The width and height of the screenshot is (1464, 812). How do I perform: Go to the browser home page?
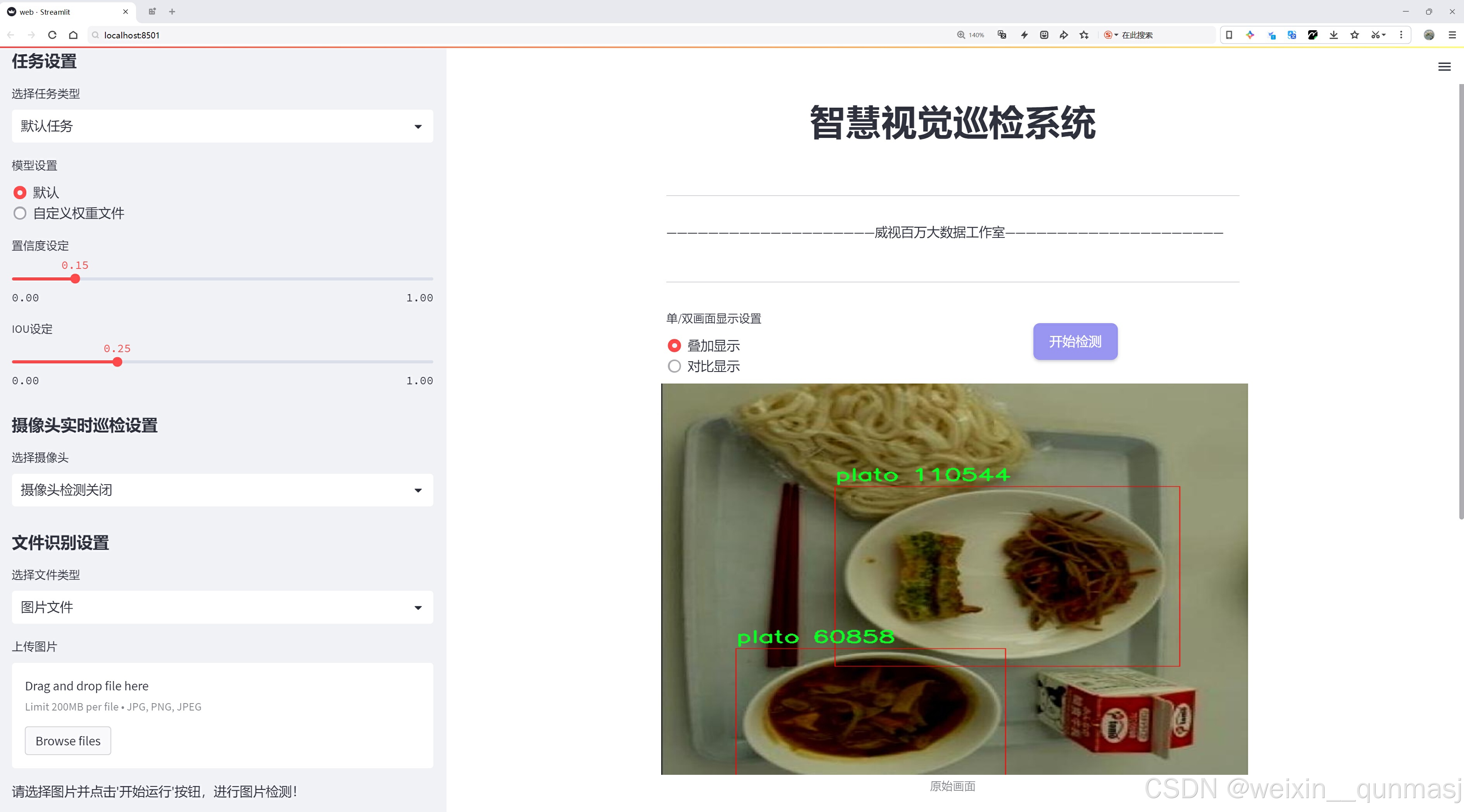pyautogui.click(x=73, y=35)
